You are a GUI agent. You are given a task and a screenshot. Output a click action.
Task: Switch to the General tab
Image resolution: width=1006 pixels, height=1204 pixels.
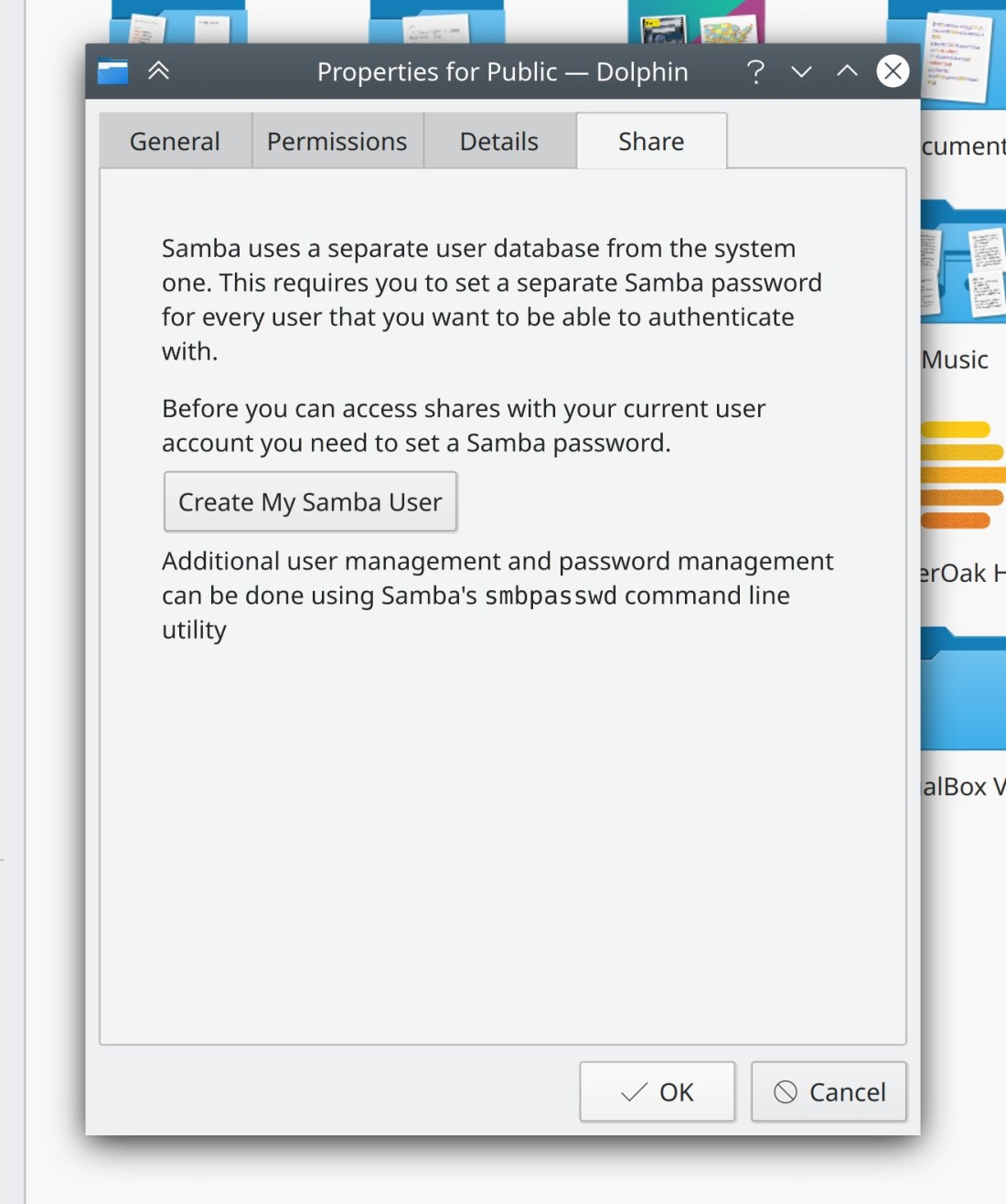pos(175,142)
